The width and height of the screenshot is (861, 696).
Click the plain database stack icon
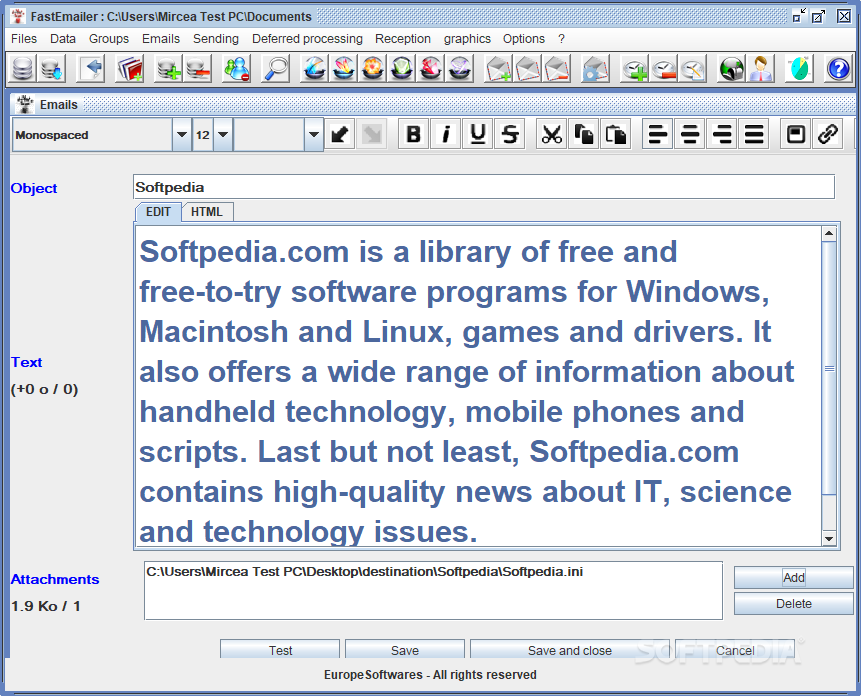click(x=23, y=69)
